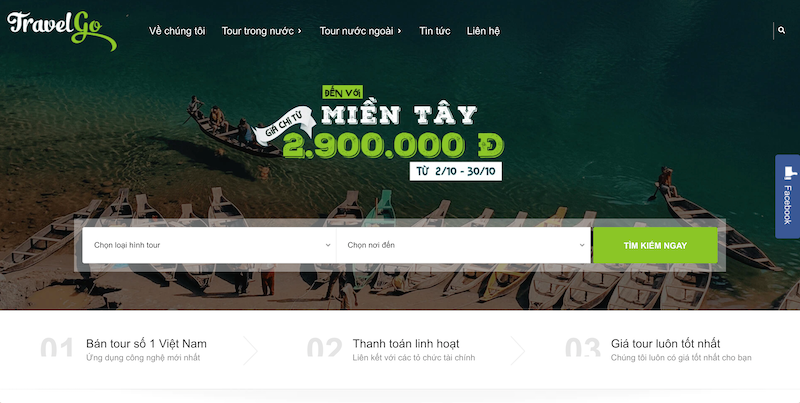This screenshot has height=403, width=800.
Task: Click the TÌM KIẾM NGAY button
Action: 655,245
